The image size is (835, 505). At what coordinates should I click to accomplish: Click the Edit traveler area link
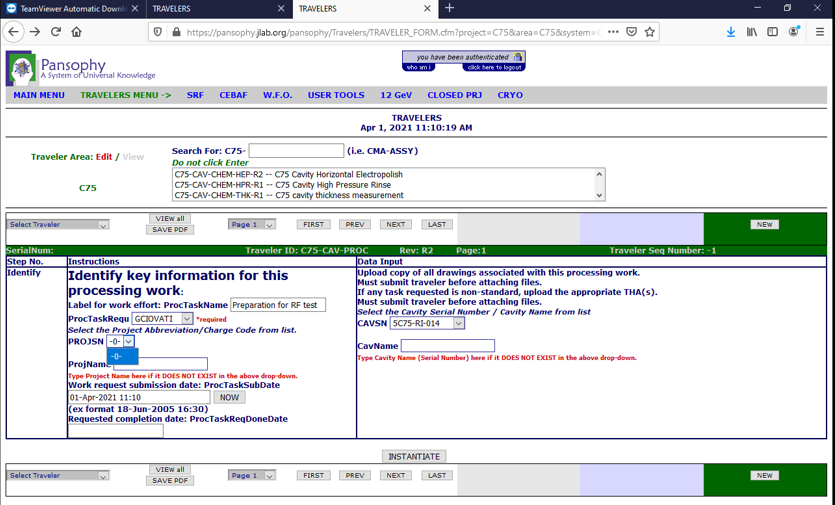[x=104, y=157]
